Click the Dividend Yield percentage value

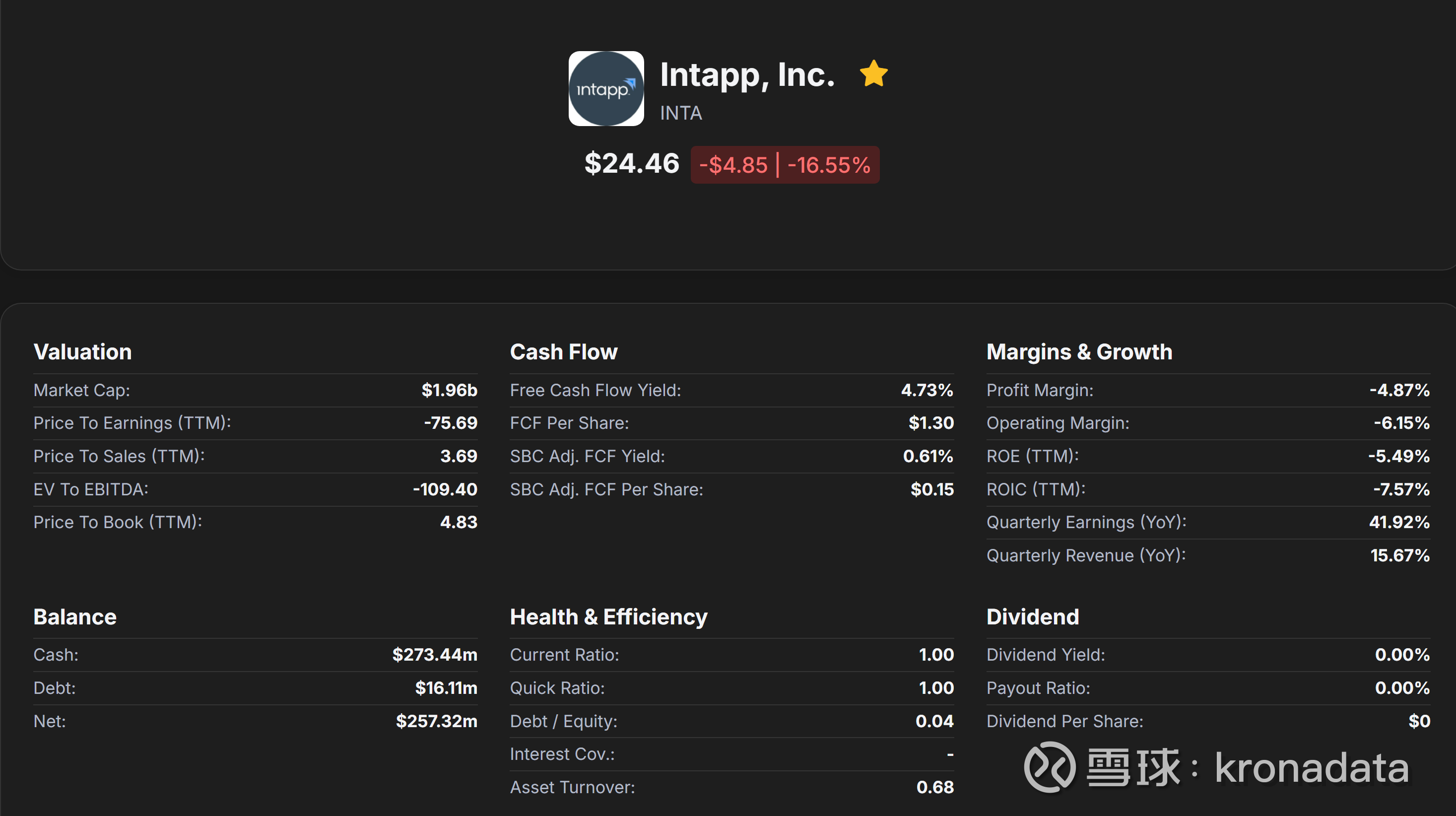tap(1402, 655)
